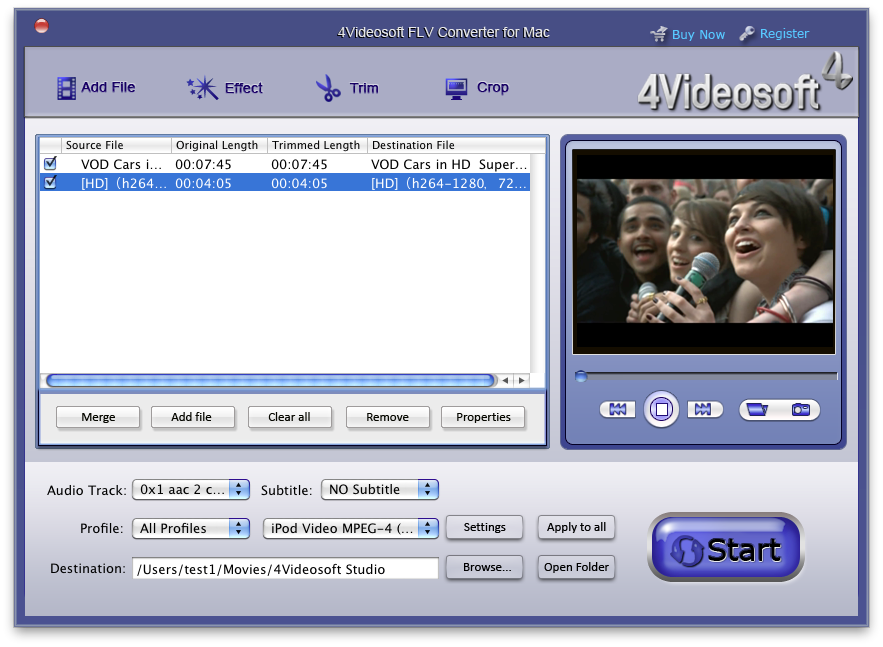Click the Destination path input field
The image size is (883, 647).
[285, 569]
